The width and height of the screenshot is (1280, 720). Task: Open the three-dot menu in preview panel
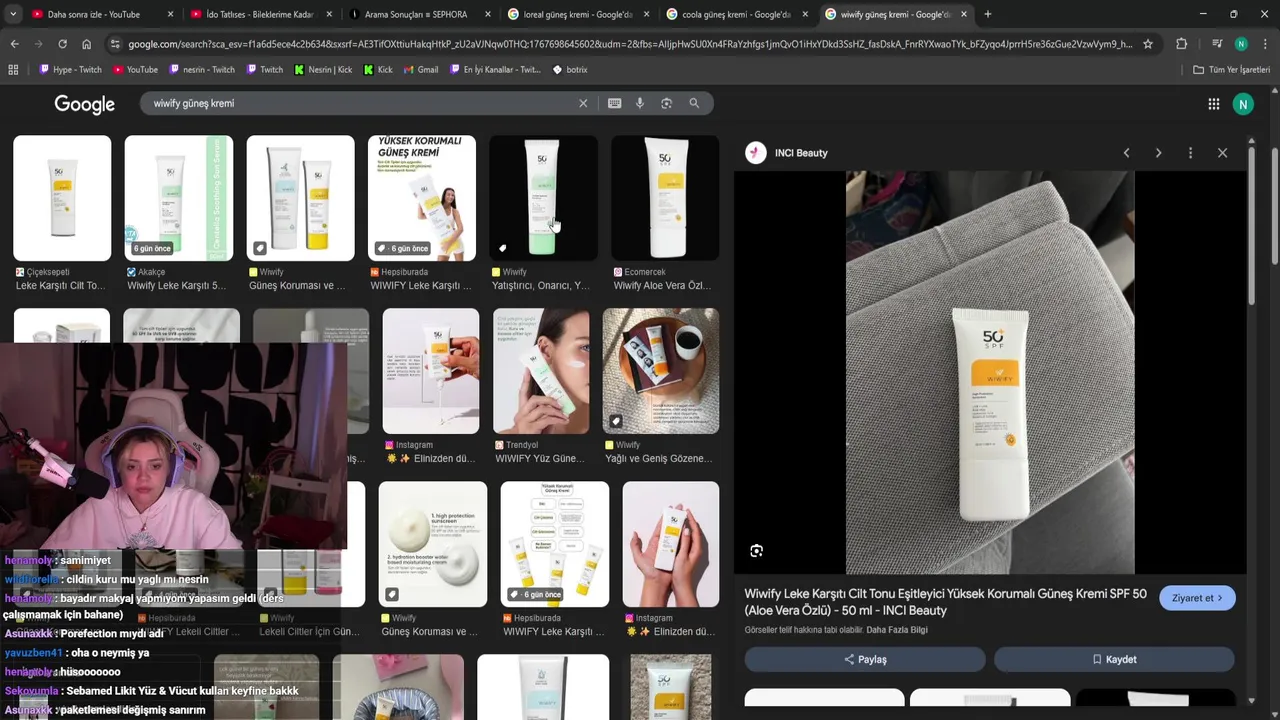pos(1190,153)
